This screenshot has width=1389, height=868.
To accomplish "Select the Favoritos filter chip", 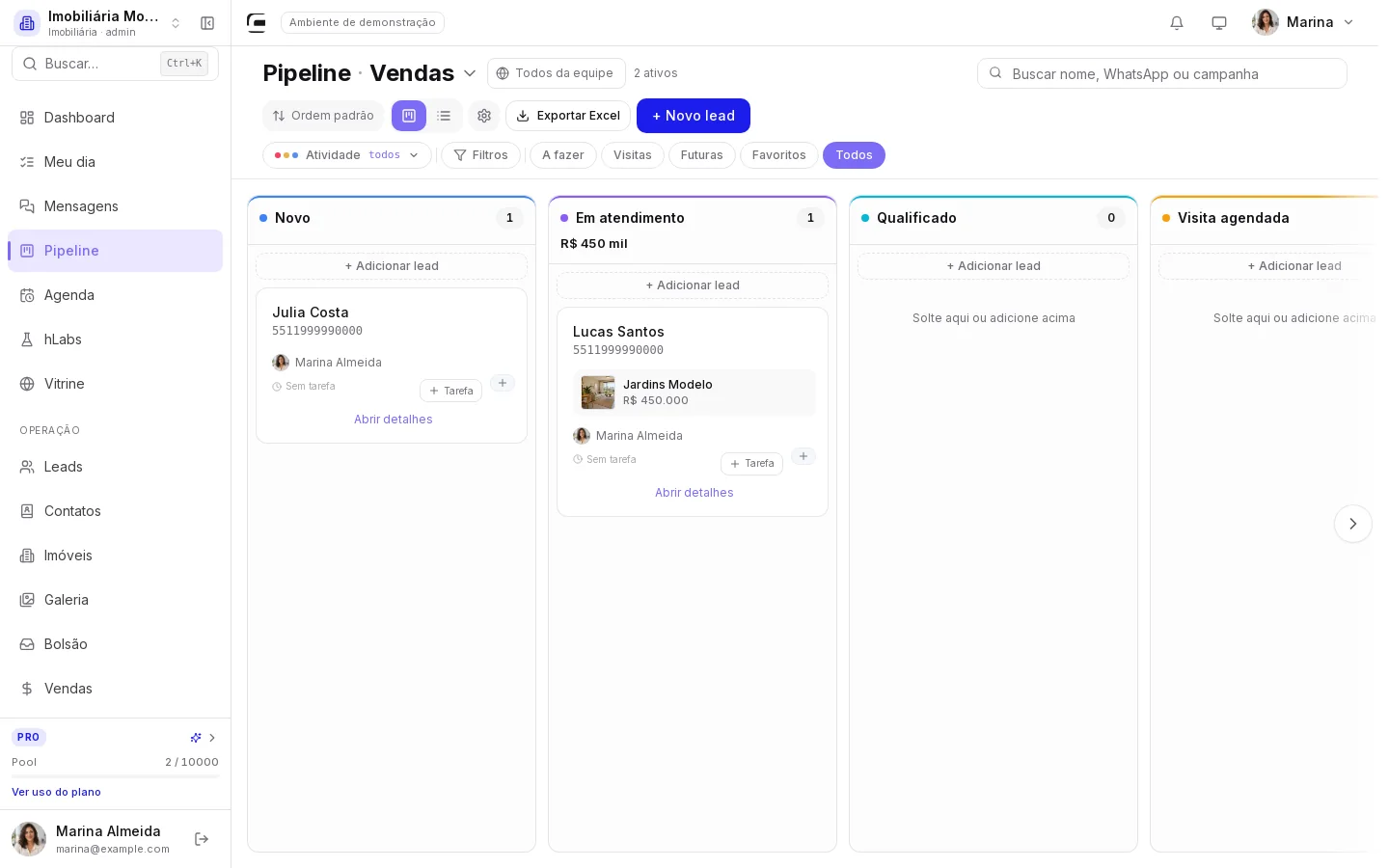I will (779, 155).
